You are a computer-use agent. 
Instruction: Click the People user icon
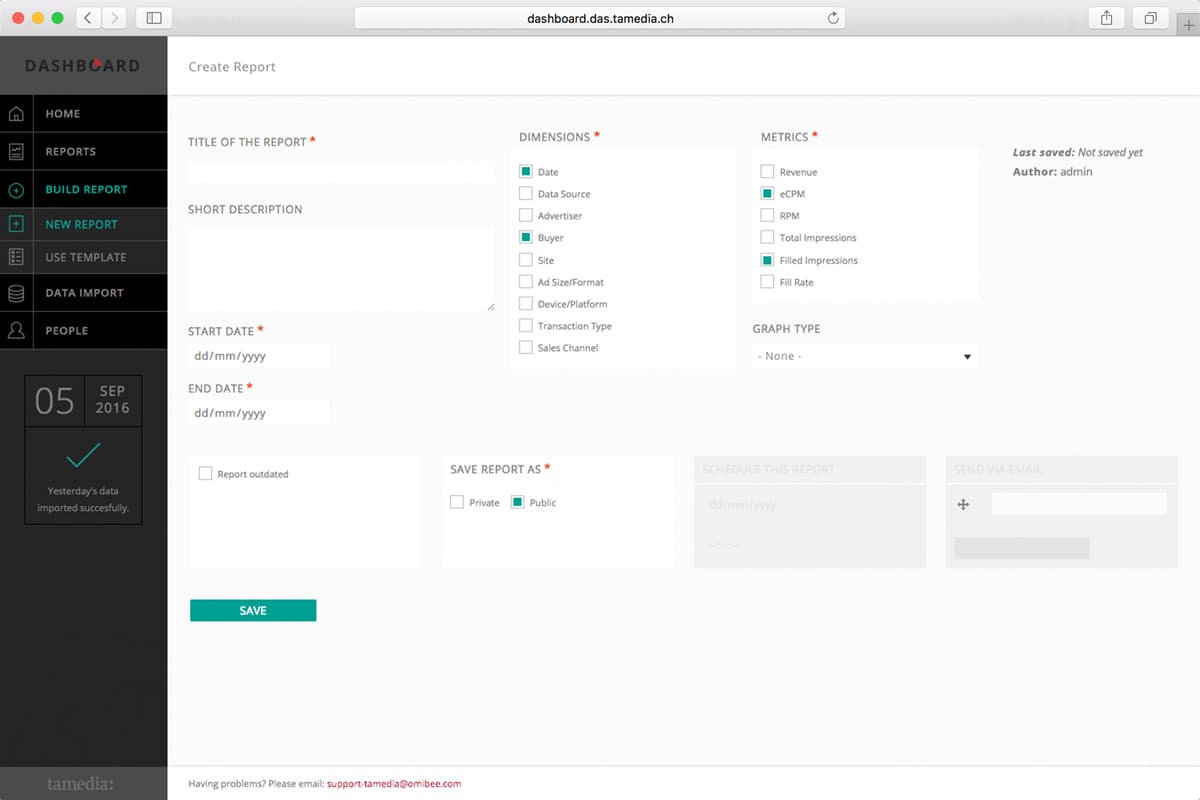[16, 330]
